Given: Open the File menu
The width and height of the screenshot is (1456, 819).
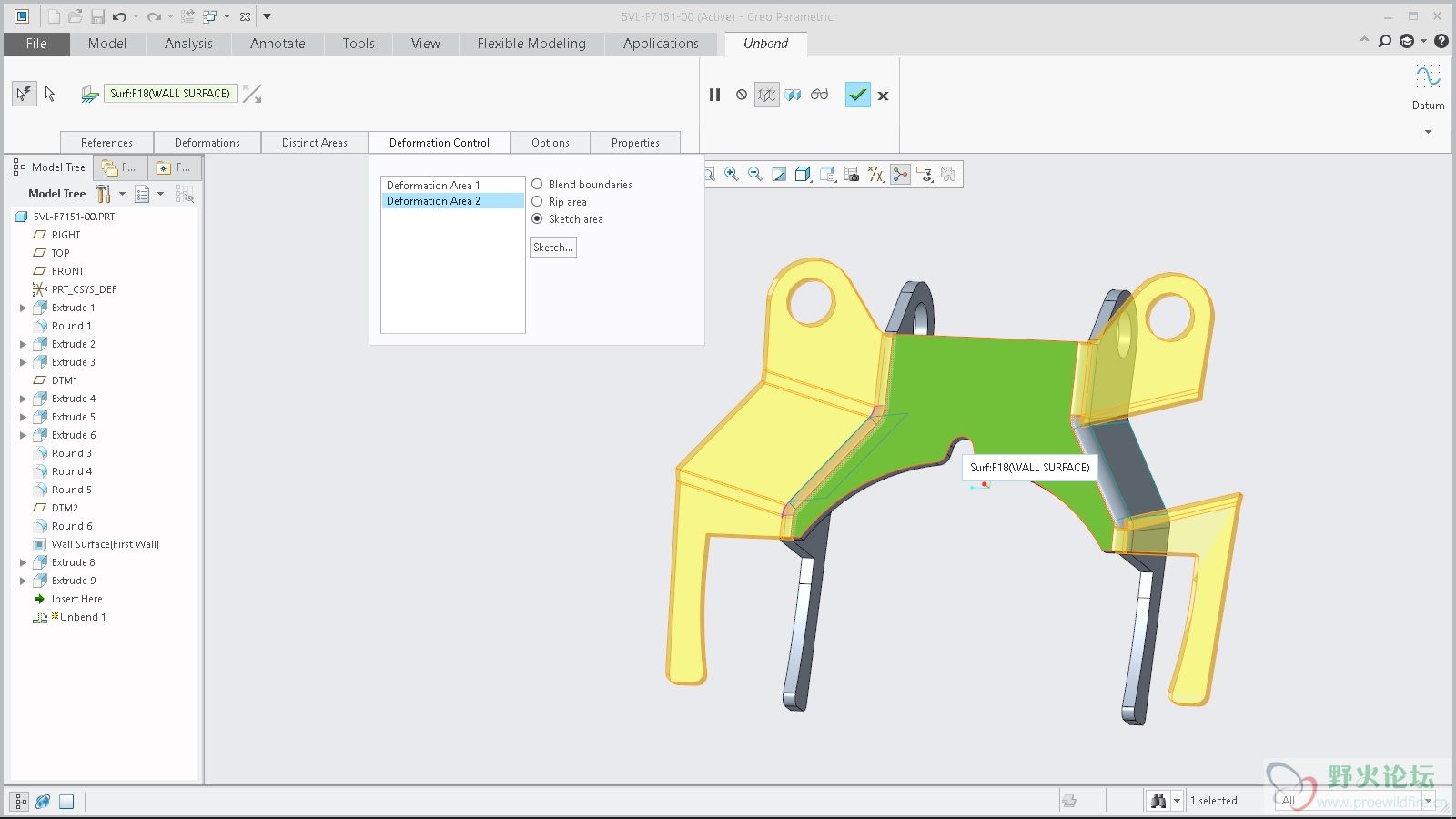Looking at the screenshot, I should click(36, 44).
